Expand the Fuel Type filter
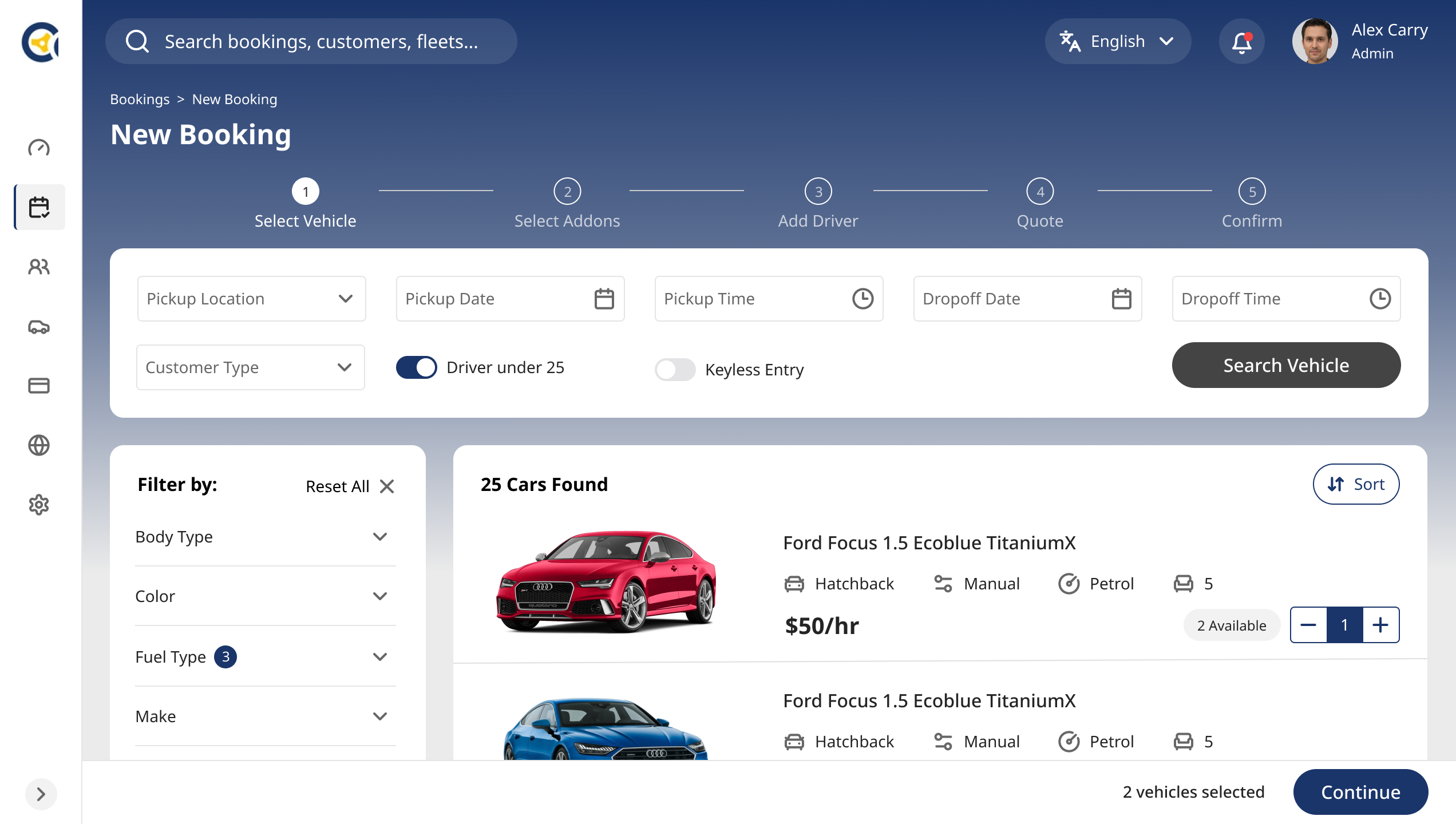This screenshot has width=1456, height=824. 264,657
